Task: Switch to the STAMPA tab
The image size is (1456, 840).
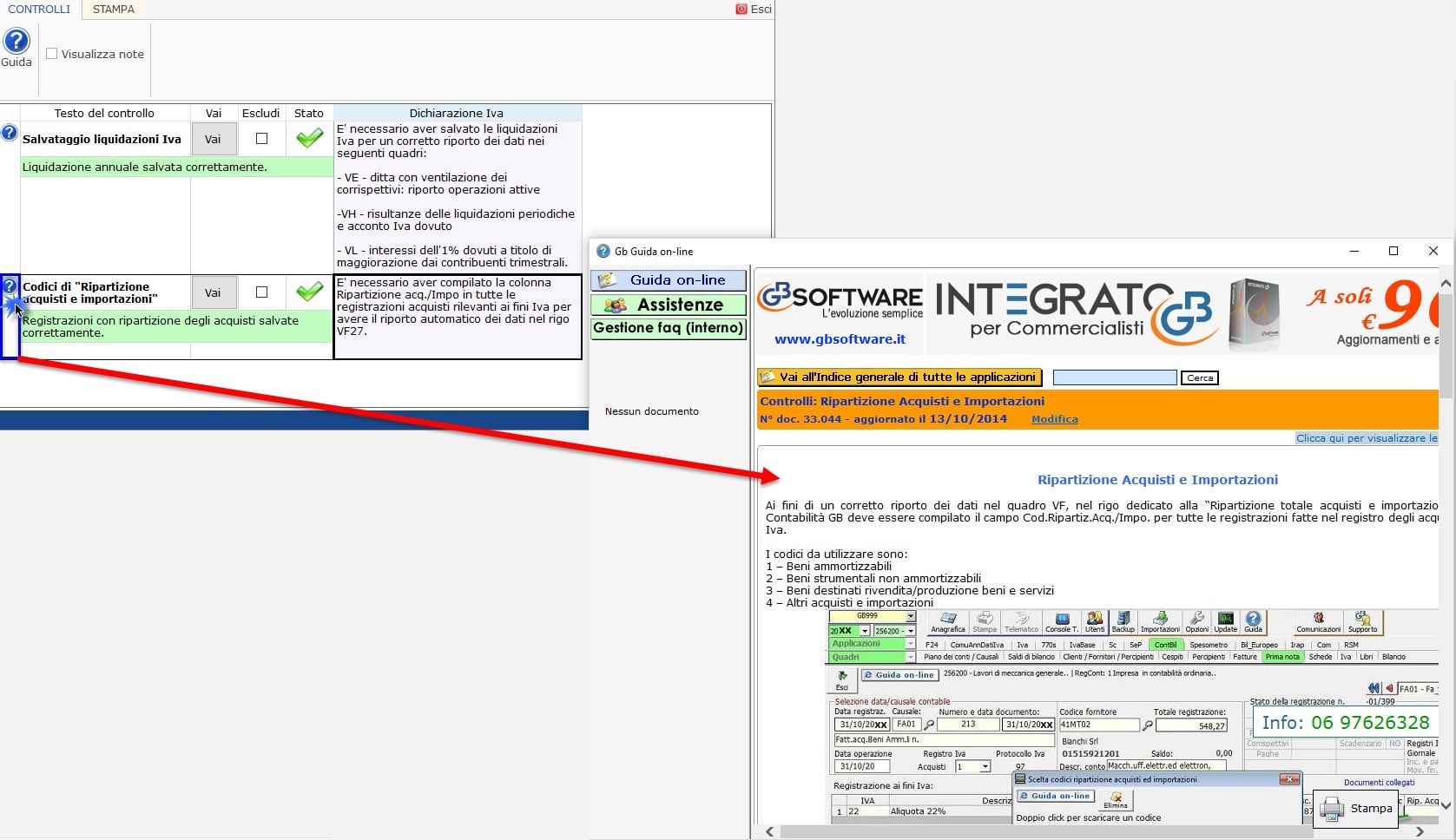Action: click(x=114, y=10)
